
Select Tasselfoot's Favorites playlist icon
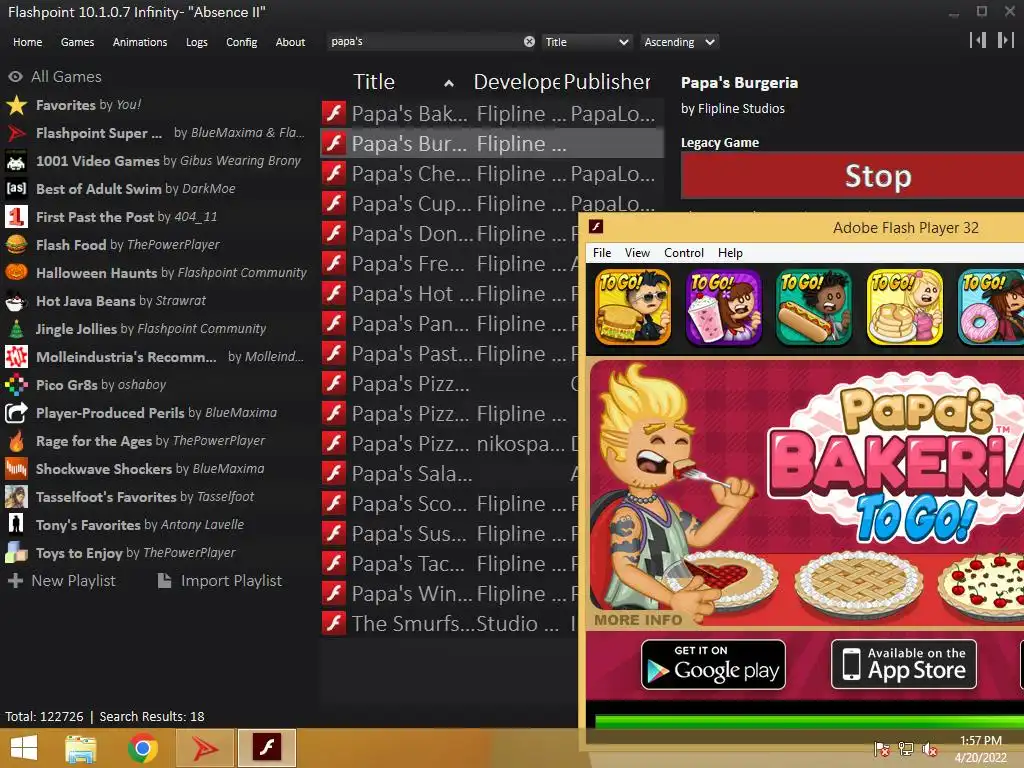(16, 497)
